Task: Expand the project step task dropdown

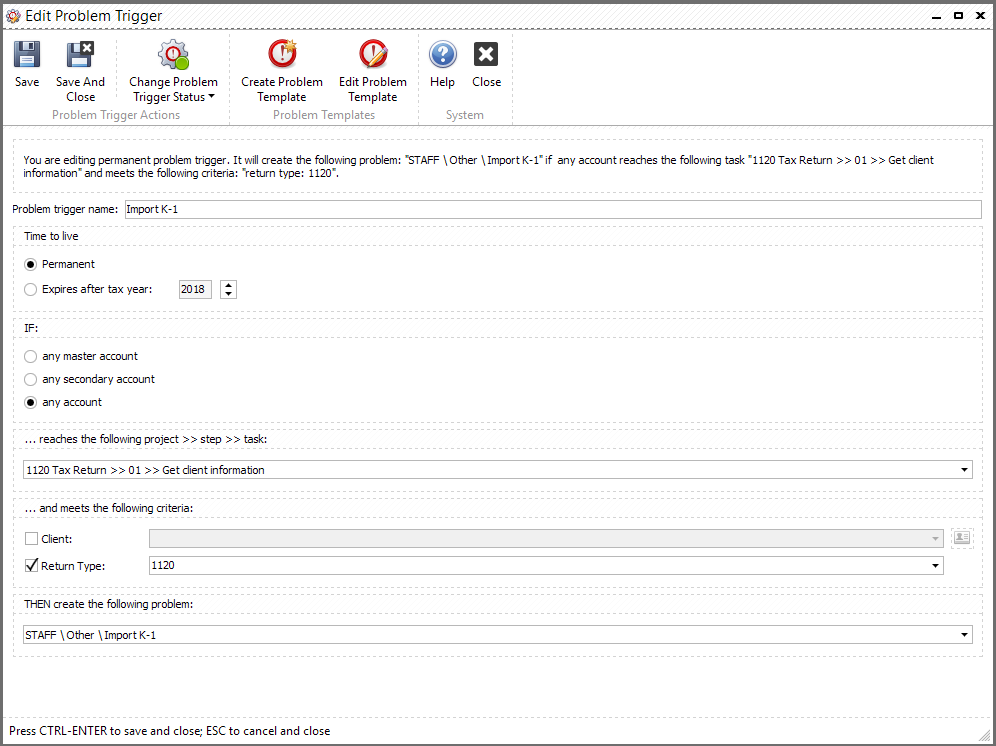Action: click(964, 470)
